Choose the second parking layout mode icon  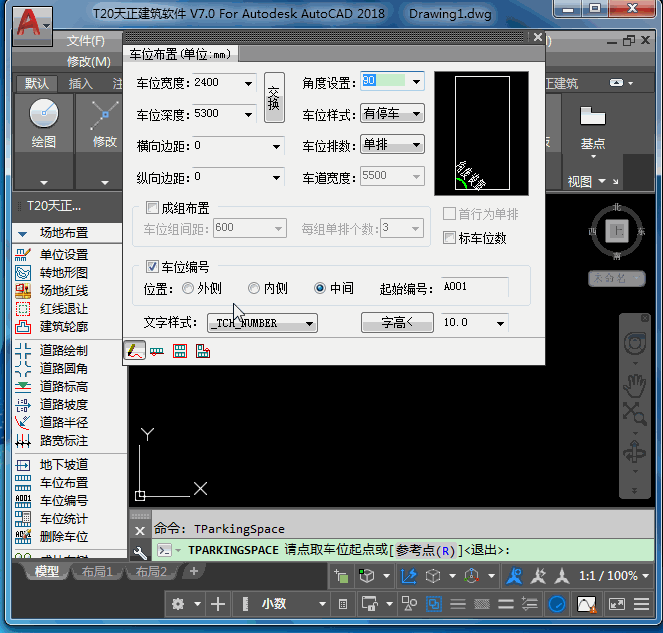coord(157,351)
